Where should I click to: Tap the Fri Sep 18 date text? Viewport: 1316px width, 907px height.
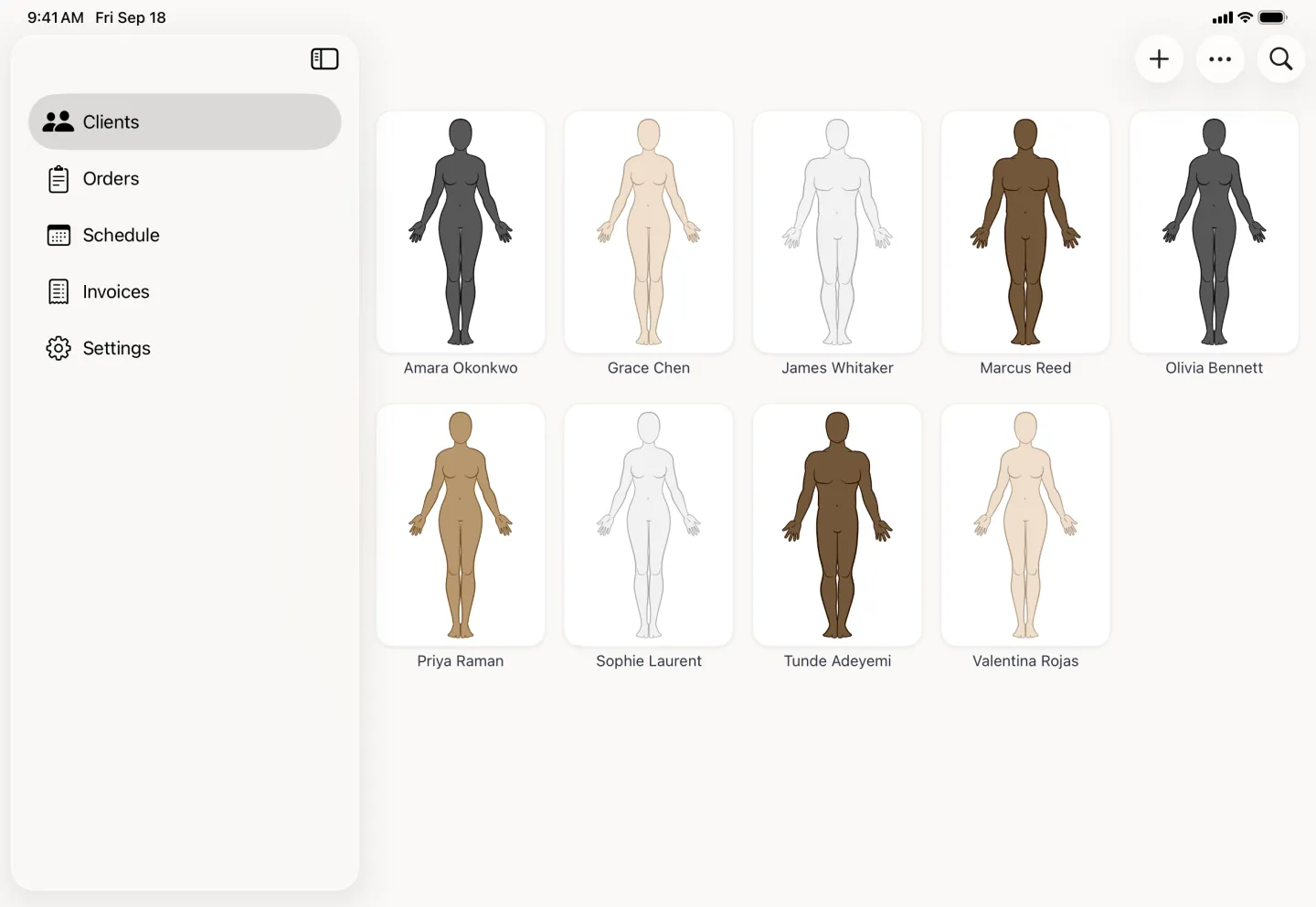click(131, 17)
